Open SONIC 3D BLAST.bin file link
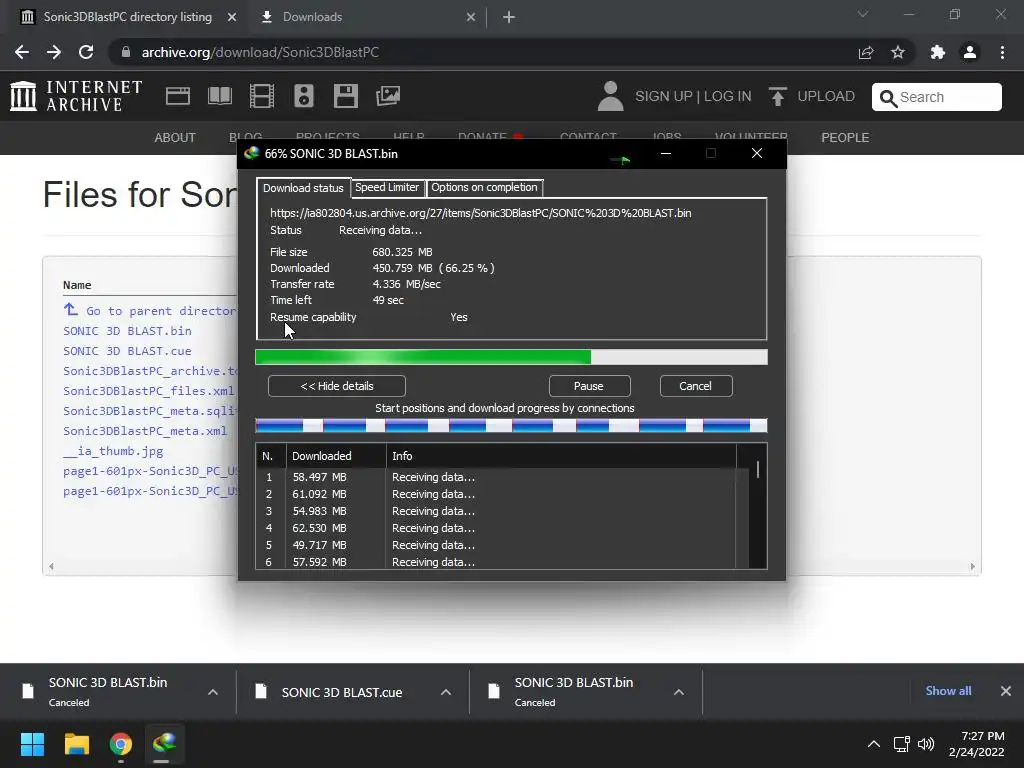The image size is (1024, 768). [127, 331]
